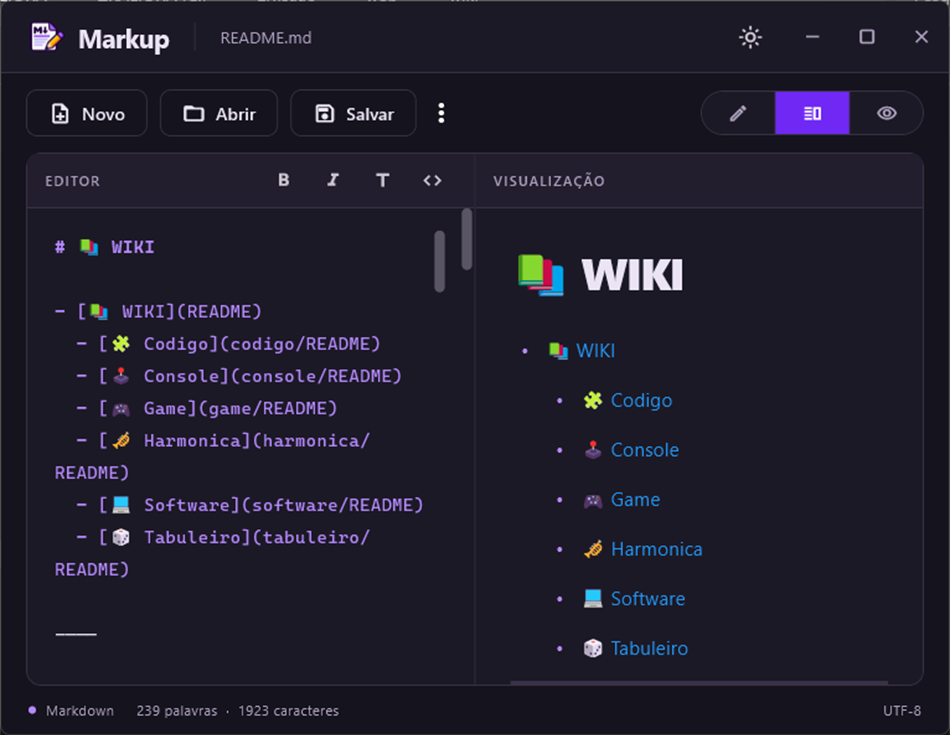The image size is (950, 735).
Task: Apply bold formatting in editor
Action: [284, 180]
